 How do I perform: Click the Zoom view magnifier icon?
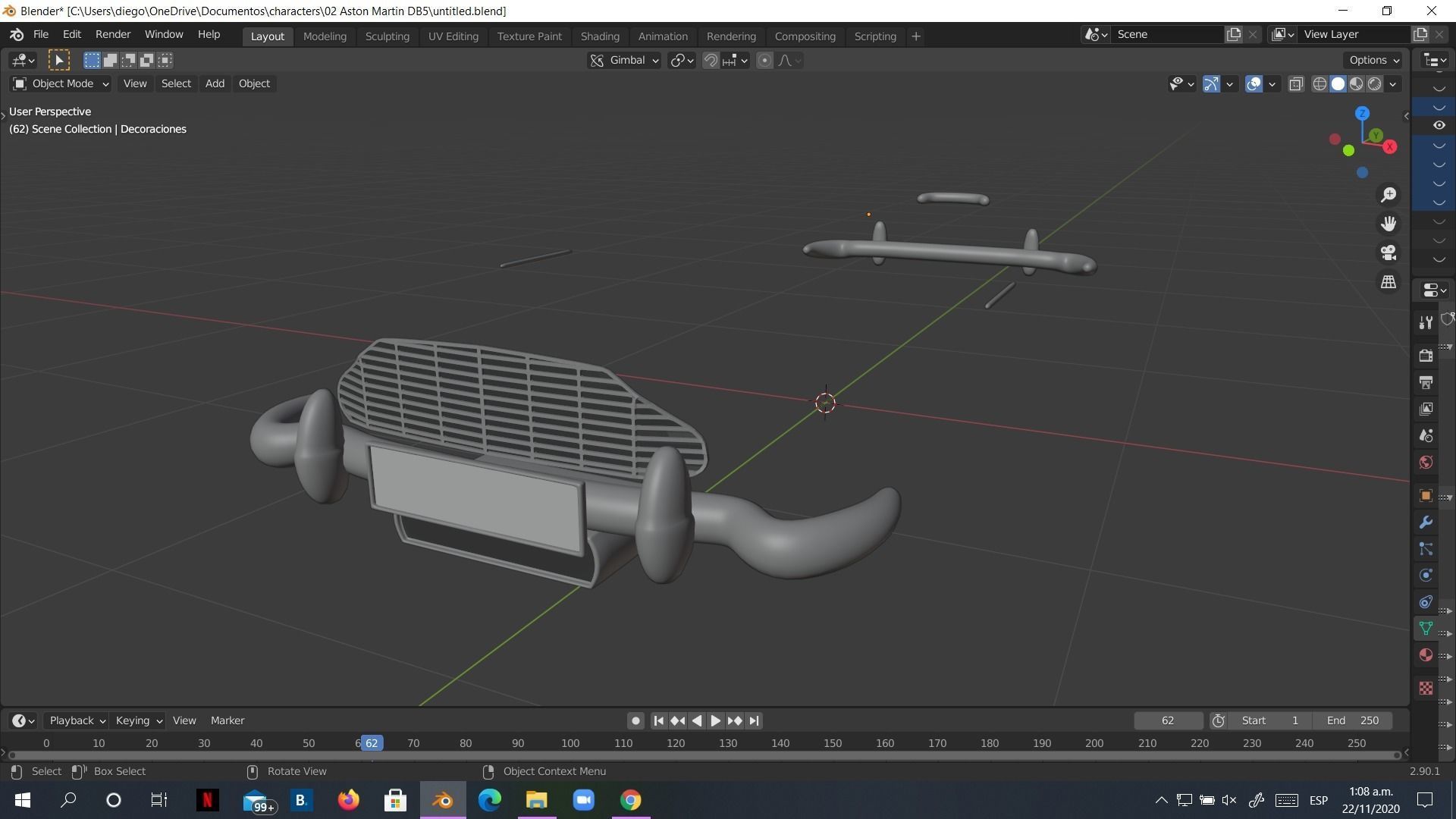coord(1389,195)
